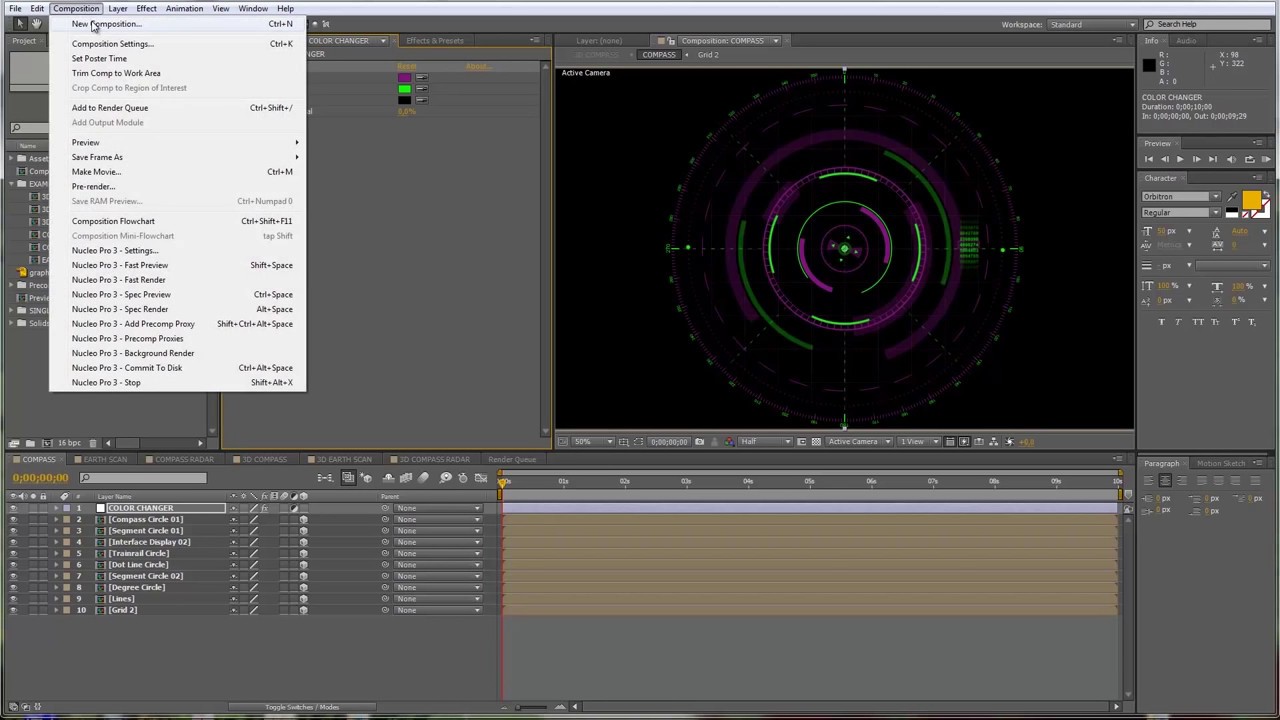The width and height of the screenshot is (1280, 720).
Task: Switch to the EARTH SCAN timeline tab
Action: pos(105,460)
